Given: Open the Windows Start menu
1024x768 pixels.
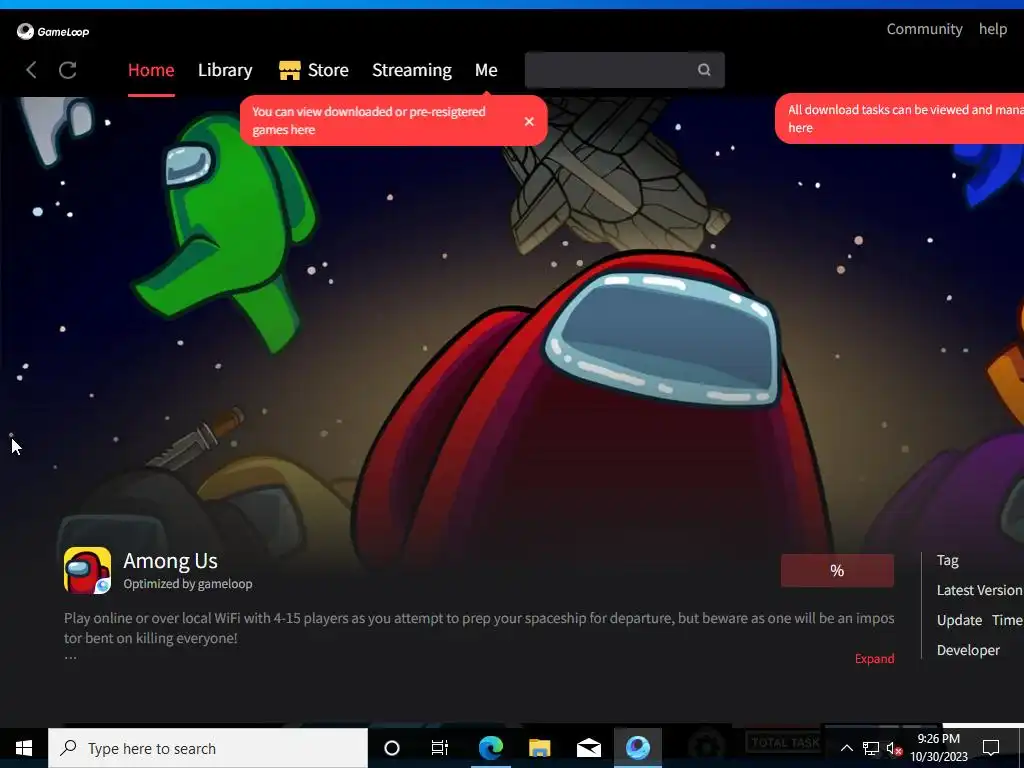Looking at the screenshot, I should pos(24,748).
